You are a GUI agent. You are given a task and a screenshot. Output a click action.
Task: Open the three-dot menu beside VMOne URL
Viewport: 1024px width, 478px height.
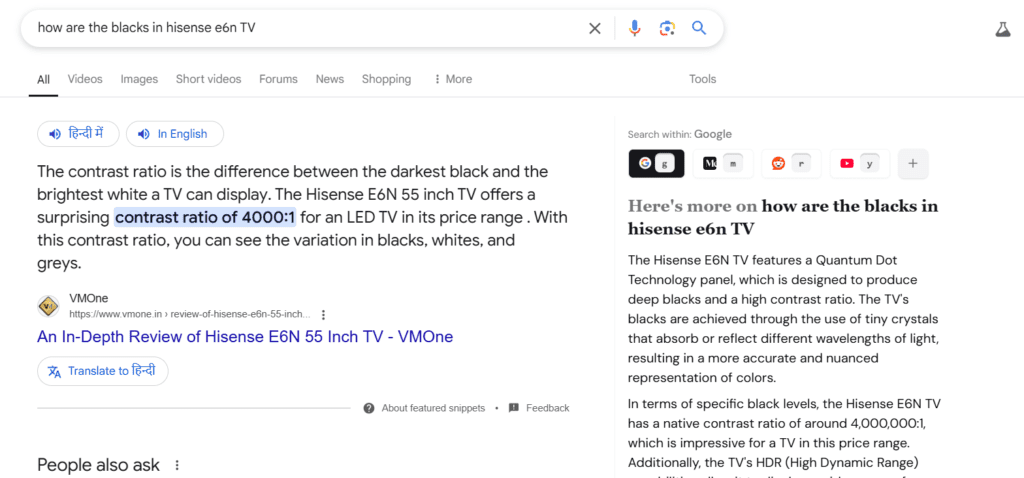coord(323,314)
